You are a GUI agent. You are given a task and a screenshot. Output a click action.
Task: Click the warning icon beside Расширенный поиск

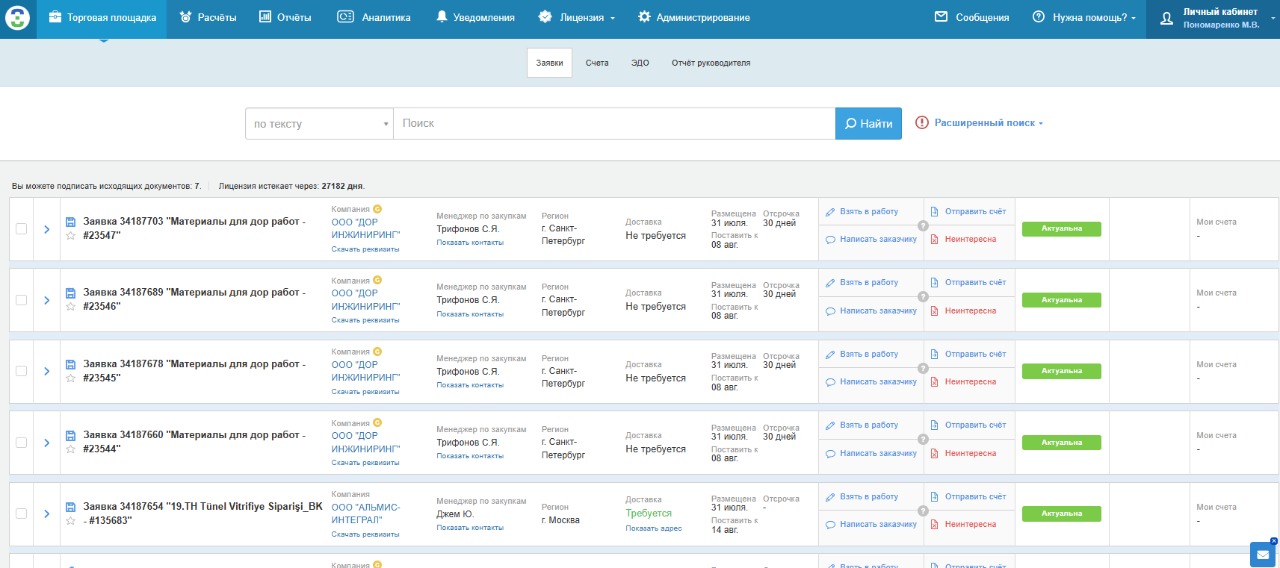click(921, 123)
